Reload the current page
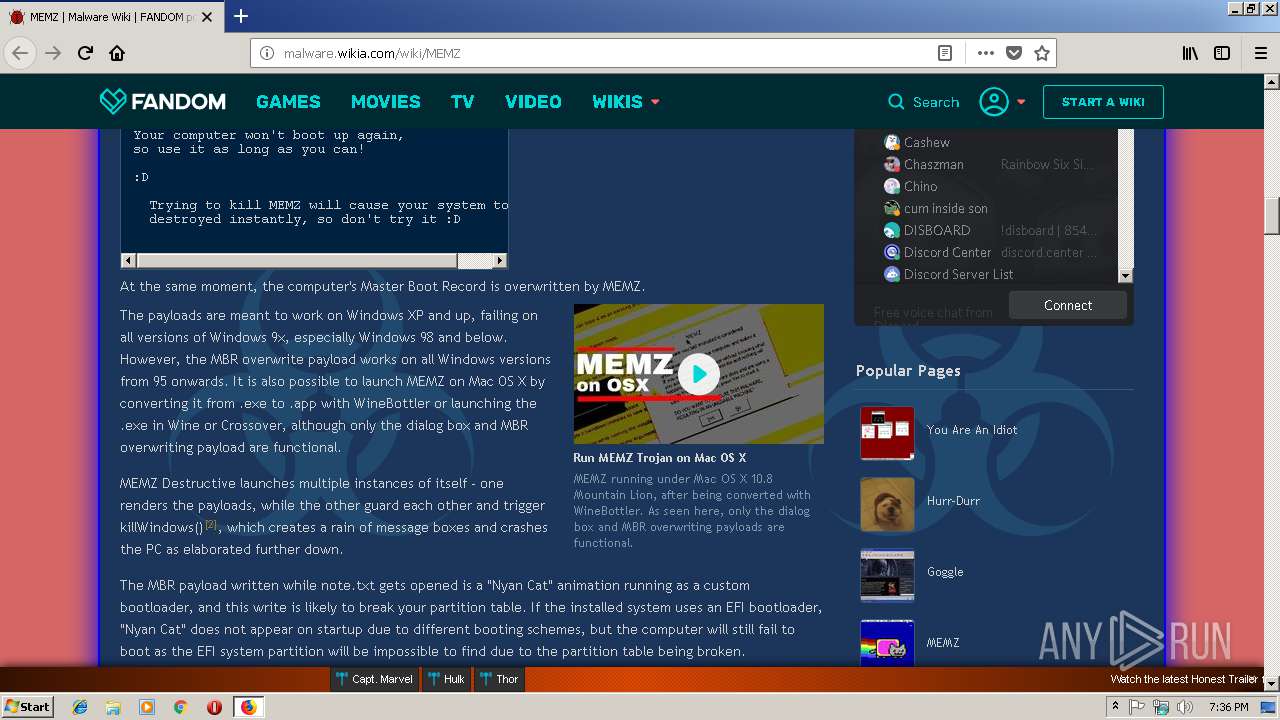The width and height of the screenshot is (1280, 720). pyautogui.click(x=85, y=53)
